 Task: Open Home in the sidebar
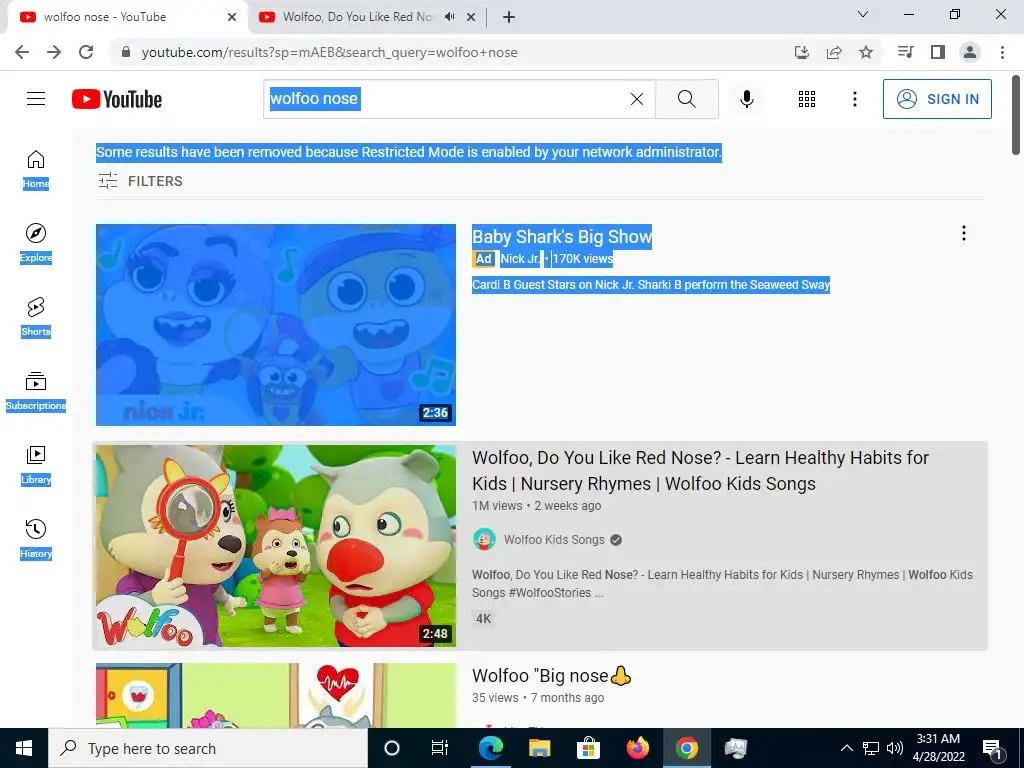pos(36,169)
